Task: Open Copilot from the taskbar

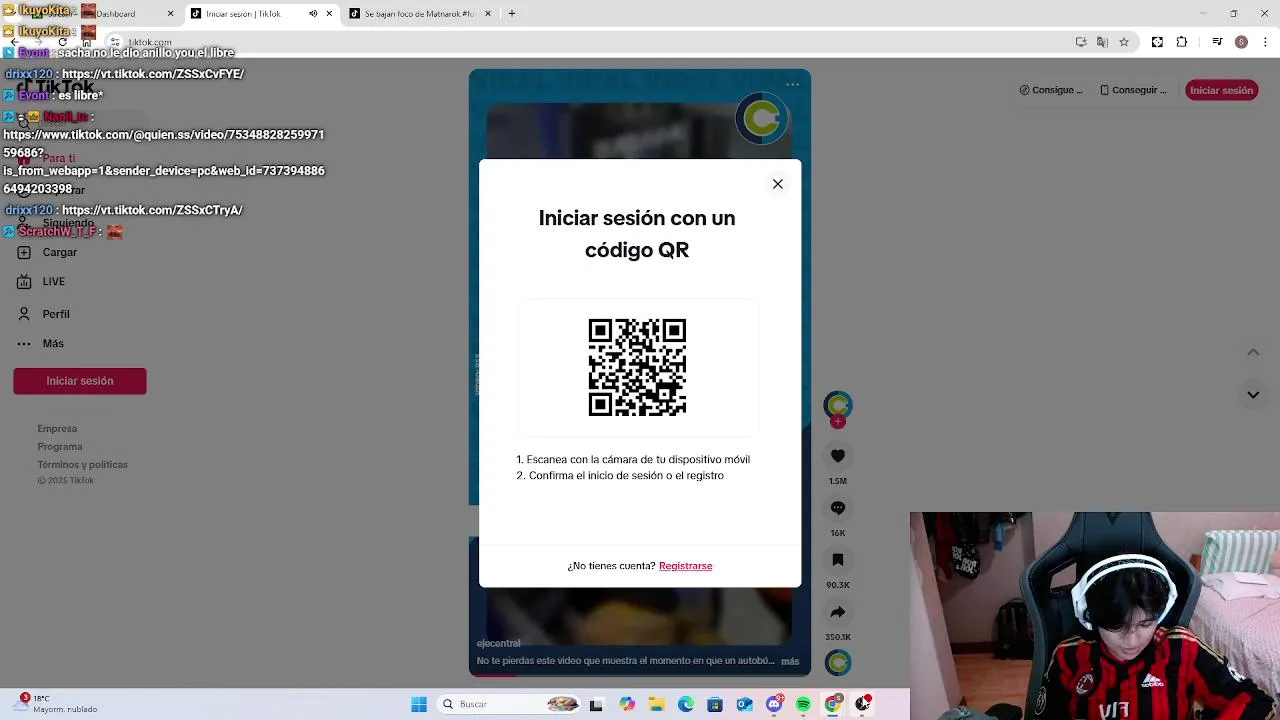Action: point(626,704)
